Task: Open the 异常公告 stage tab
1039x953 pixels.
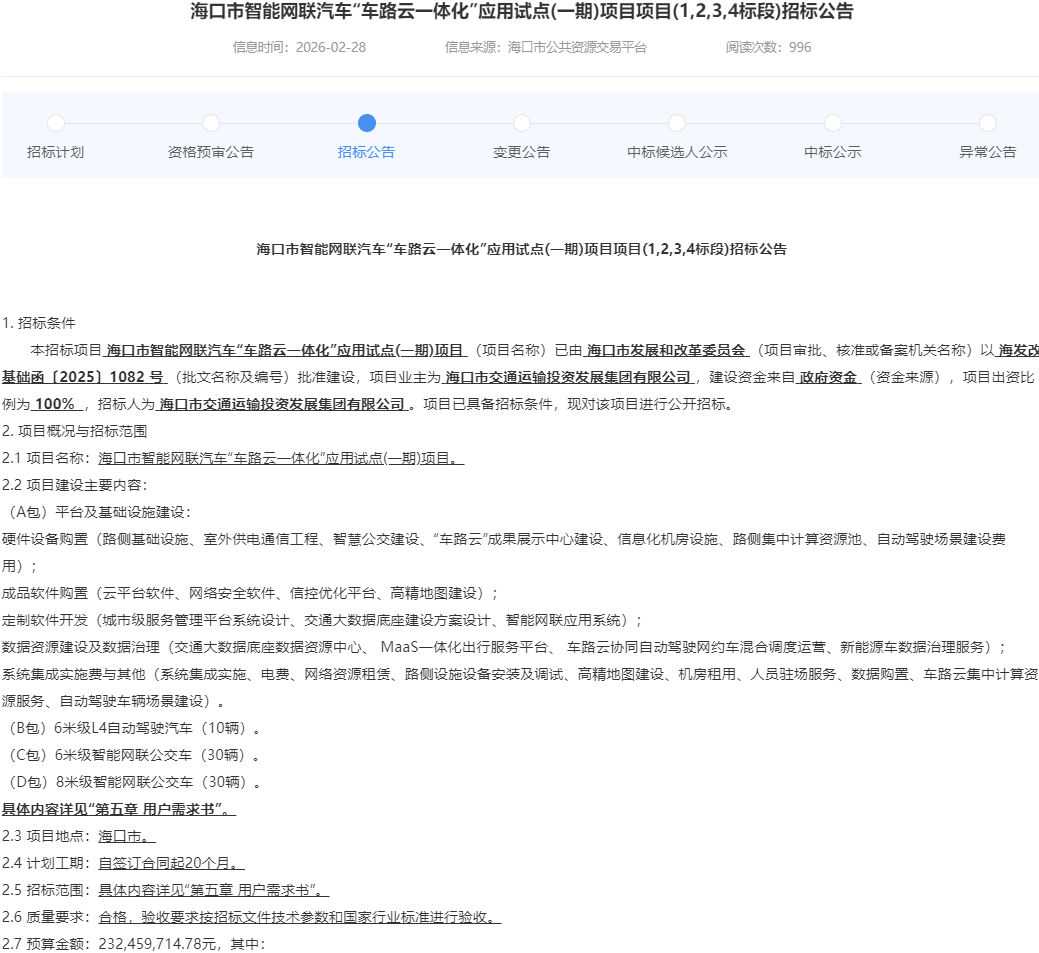Action: click(x=987, y=152)
